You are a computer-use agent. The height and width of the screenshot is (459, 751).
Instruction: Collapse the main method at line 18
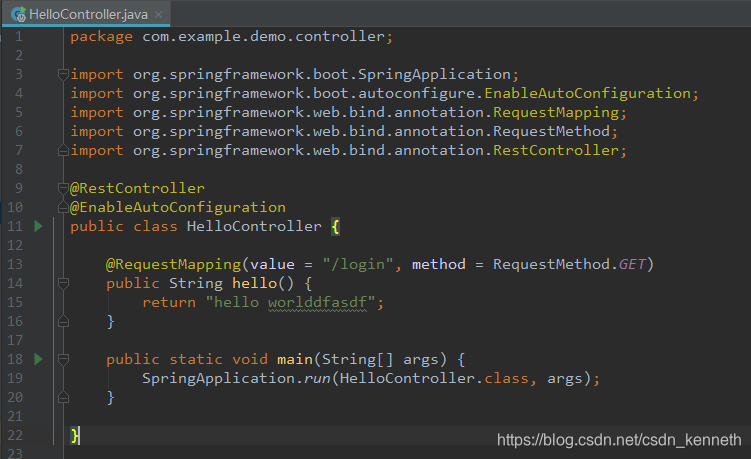(63, 359)
